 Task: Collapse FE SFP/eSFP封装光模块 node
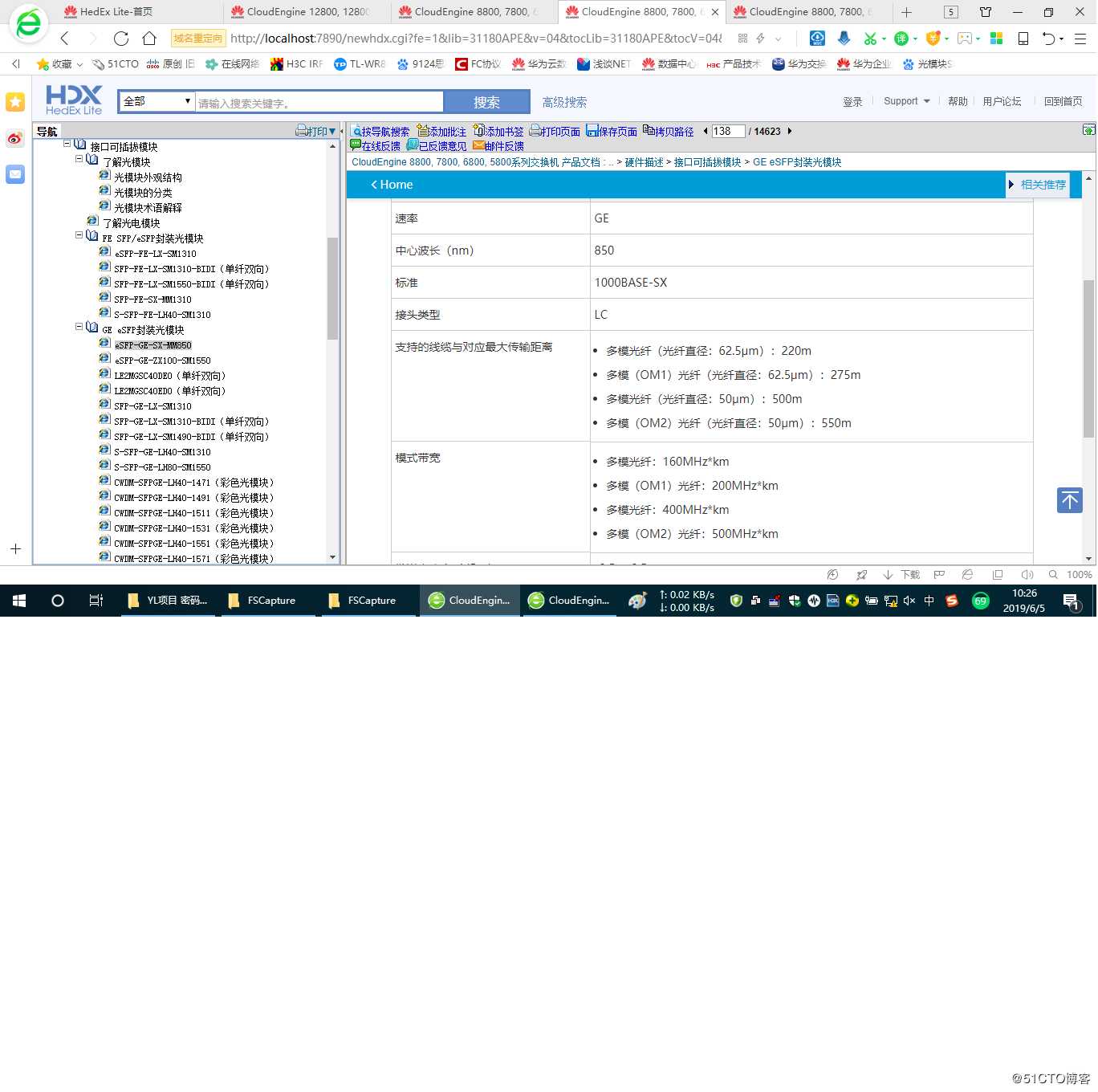tap(79, 235)
